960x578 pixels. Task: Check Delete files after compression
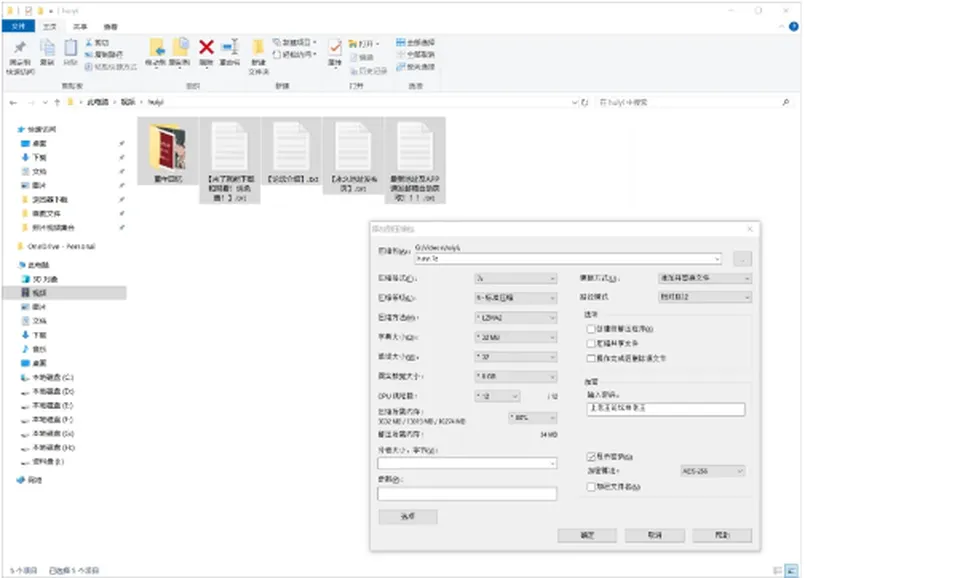[591, 358]
